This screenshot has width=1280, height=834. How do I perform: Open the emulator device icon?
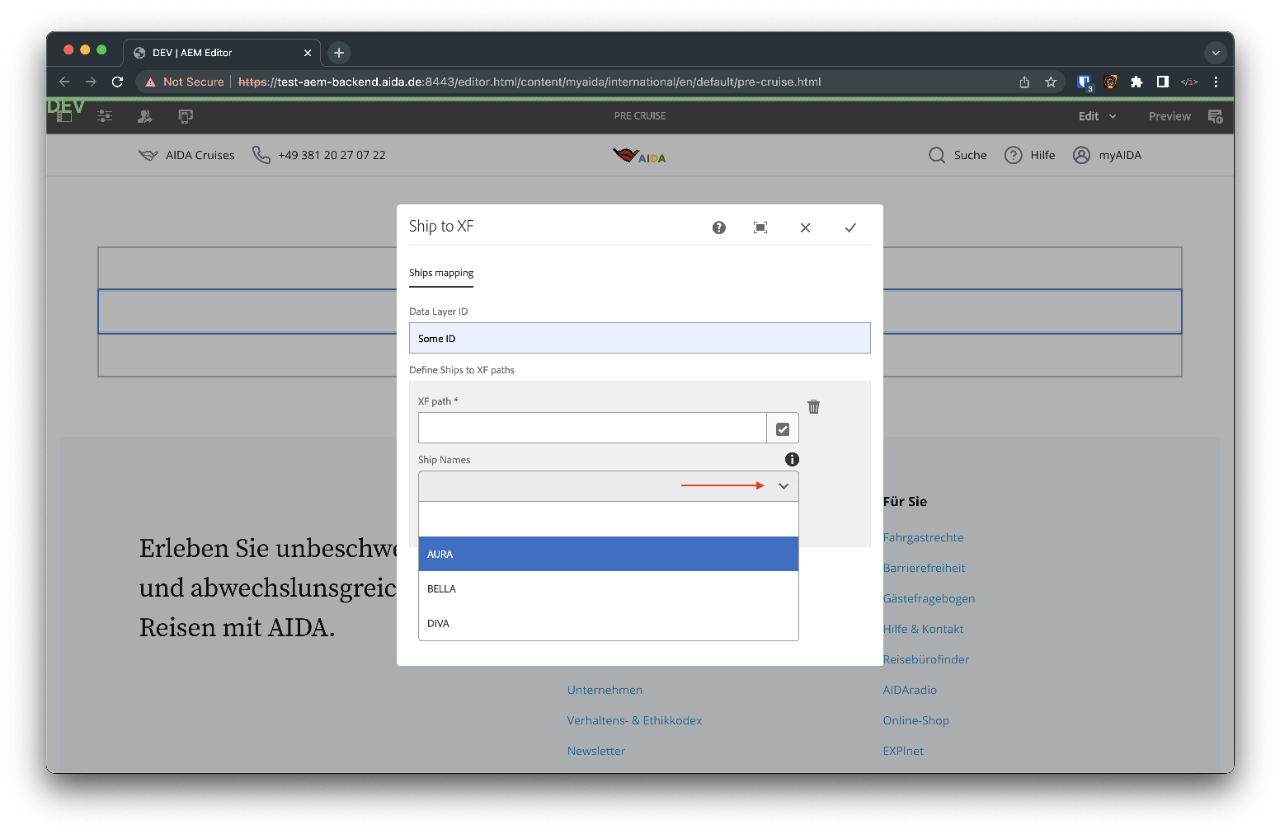coord(185,117)
